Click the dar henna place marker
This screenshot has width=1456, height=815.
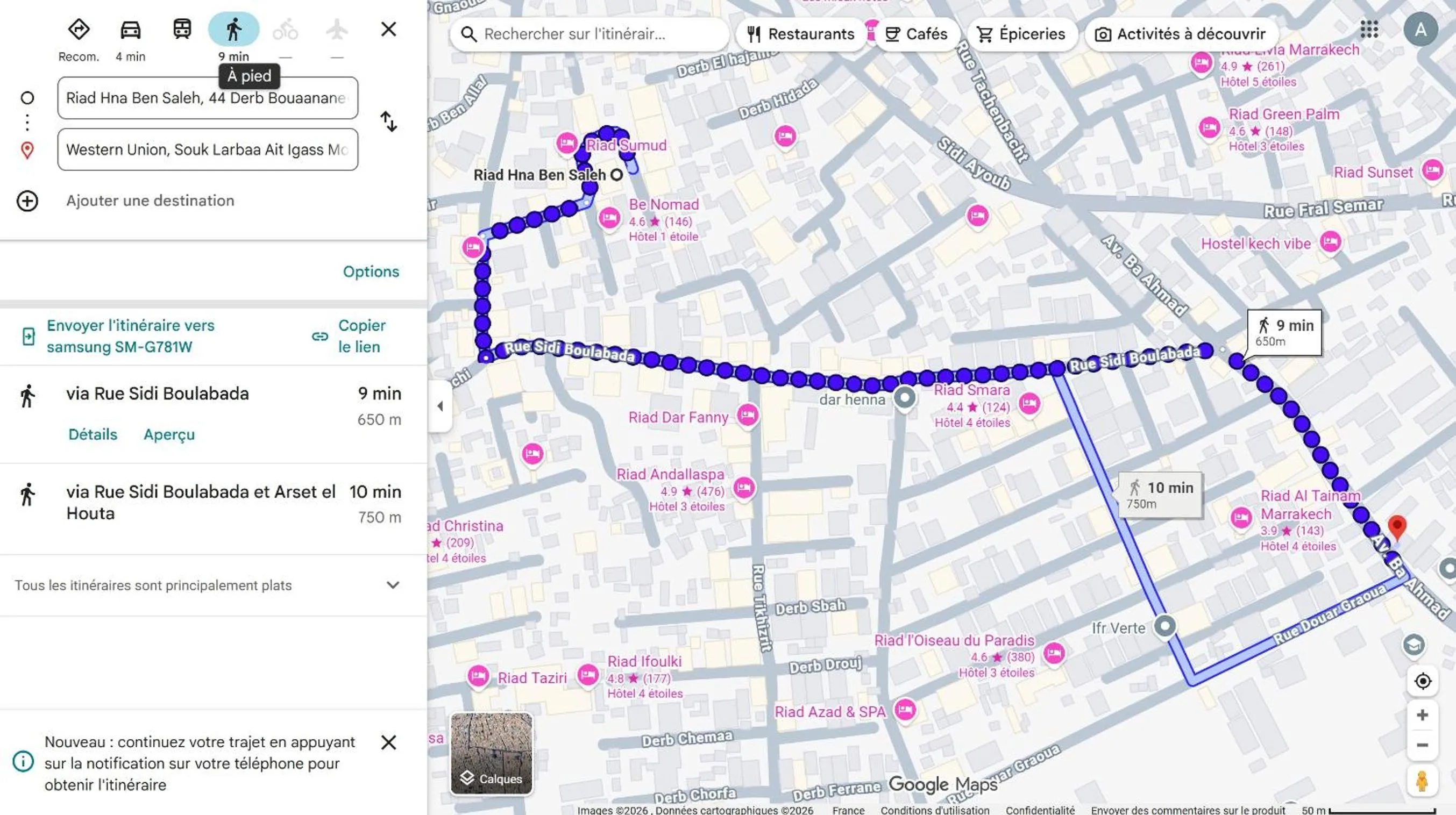tap(904, 398)
